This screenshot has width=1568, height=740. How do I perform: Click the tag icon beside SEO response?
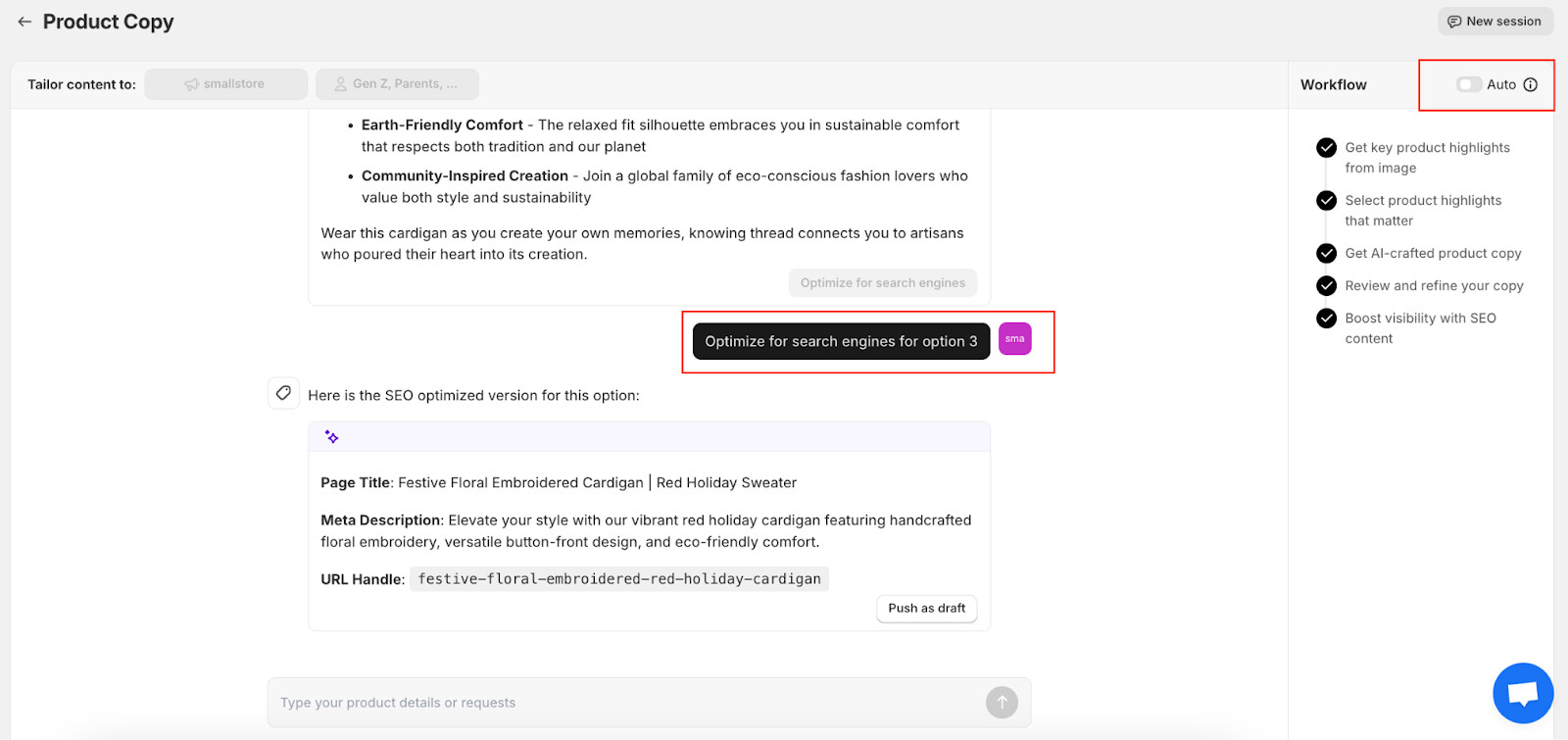pos(283,393)
